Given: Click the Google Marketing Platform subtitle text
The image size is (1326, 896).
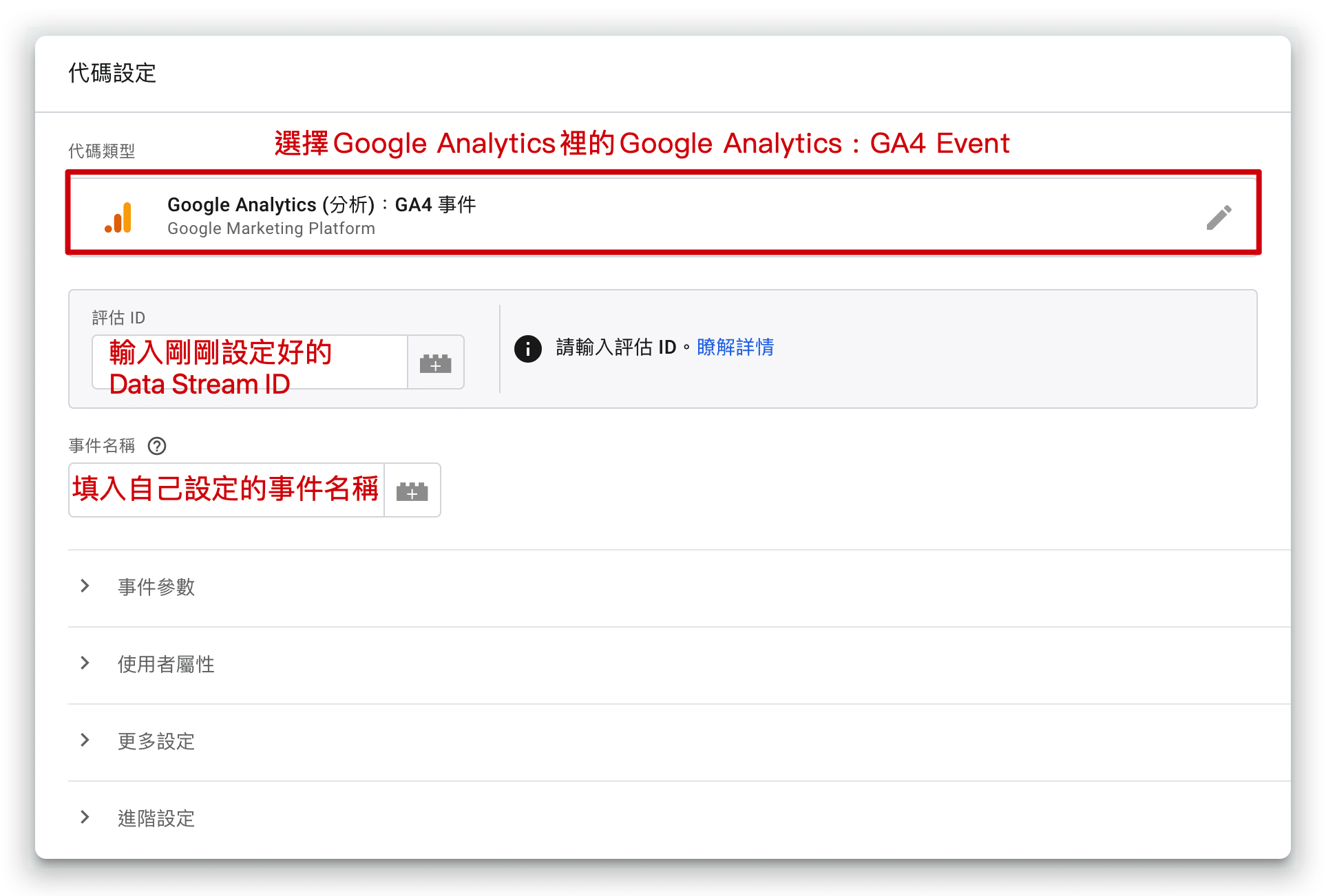Looking at the screenshot, I should point(271,228).
